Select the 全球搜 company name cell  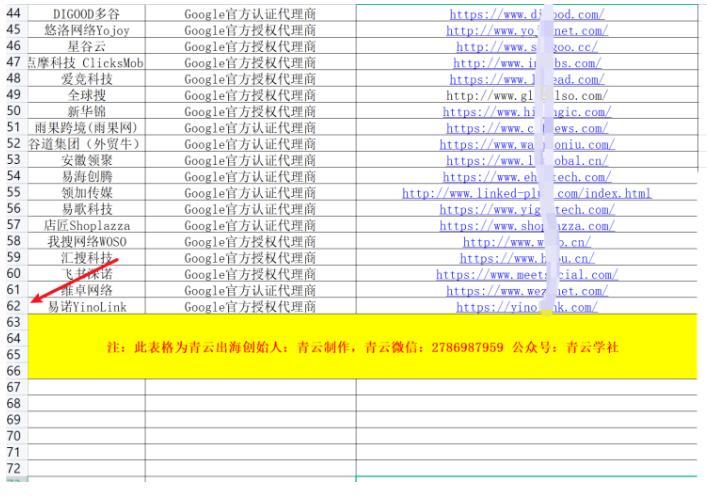point(87,96)
